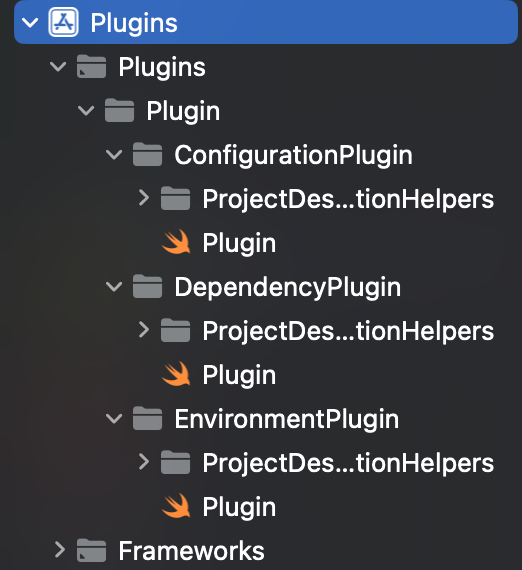Select the Frameworks group label
The width and height of the screenshot is (522, 570).
coord(192,550)
